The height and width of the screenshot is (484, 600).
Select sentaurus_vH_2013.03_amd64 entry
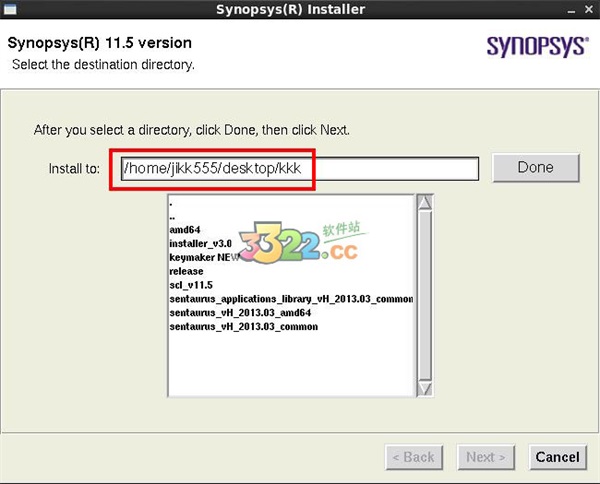240,313
